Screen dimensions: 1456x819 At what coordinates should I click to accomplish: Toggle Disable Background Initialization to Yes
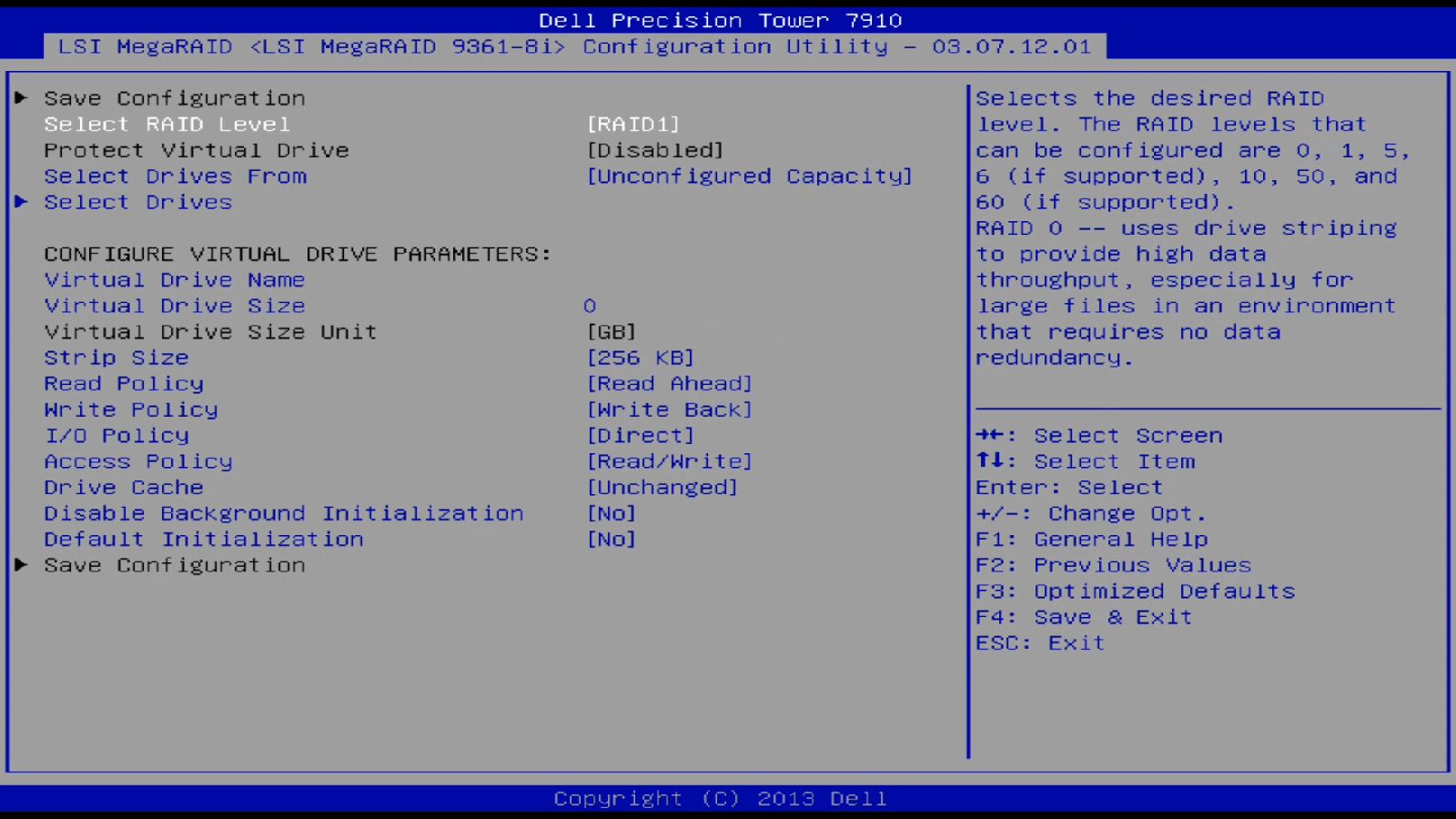pos(611,512)
